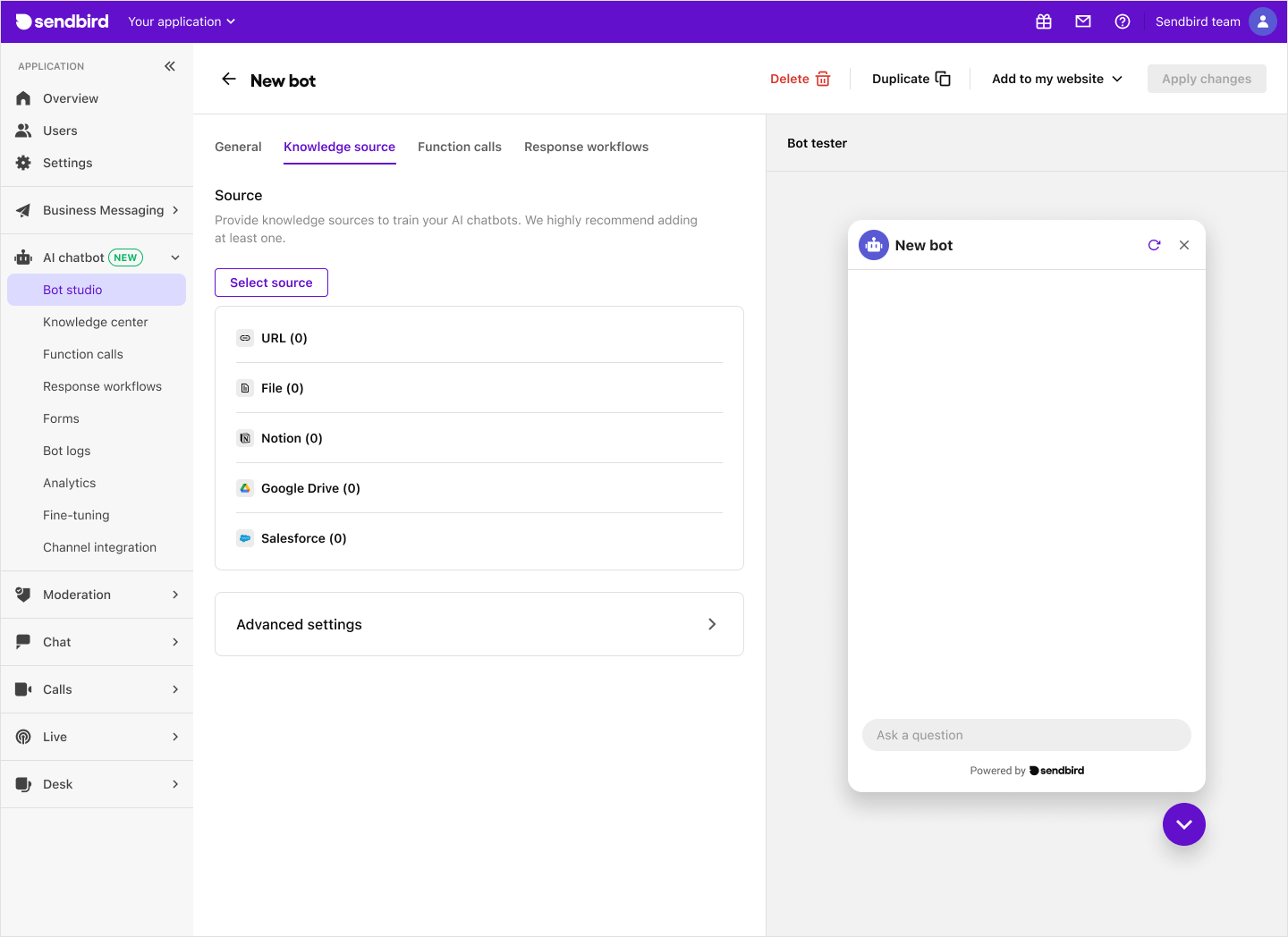
Task: Expand the Desk section chevron
Action: click(x=175, y=784)
